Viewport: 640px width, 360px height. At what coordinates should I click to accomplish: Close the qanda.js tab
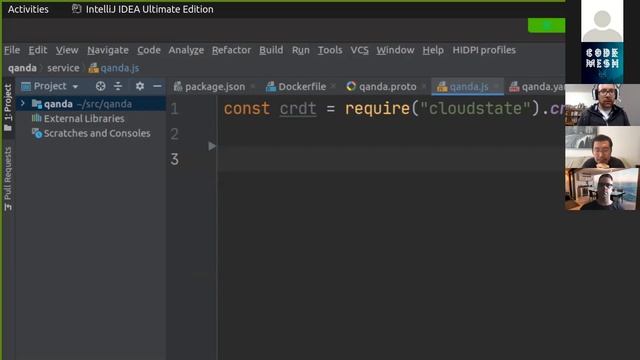coord(496,87)
